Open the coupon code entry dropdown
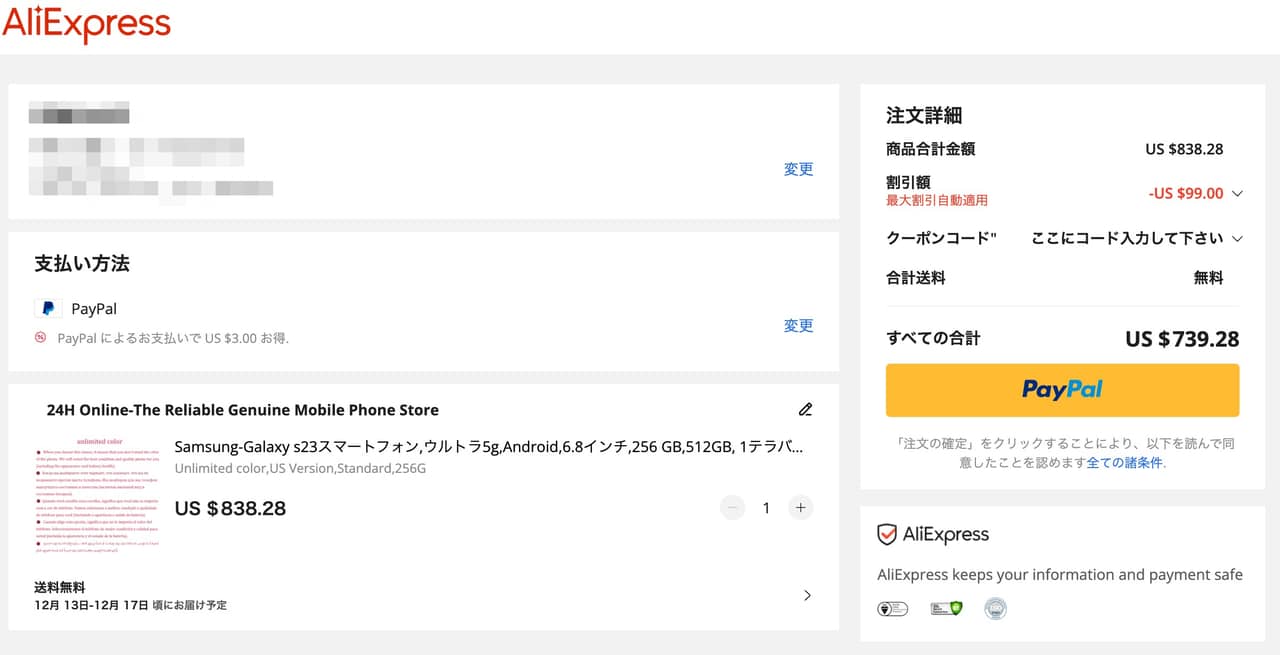 click(x=1237, y=238)
